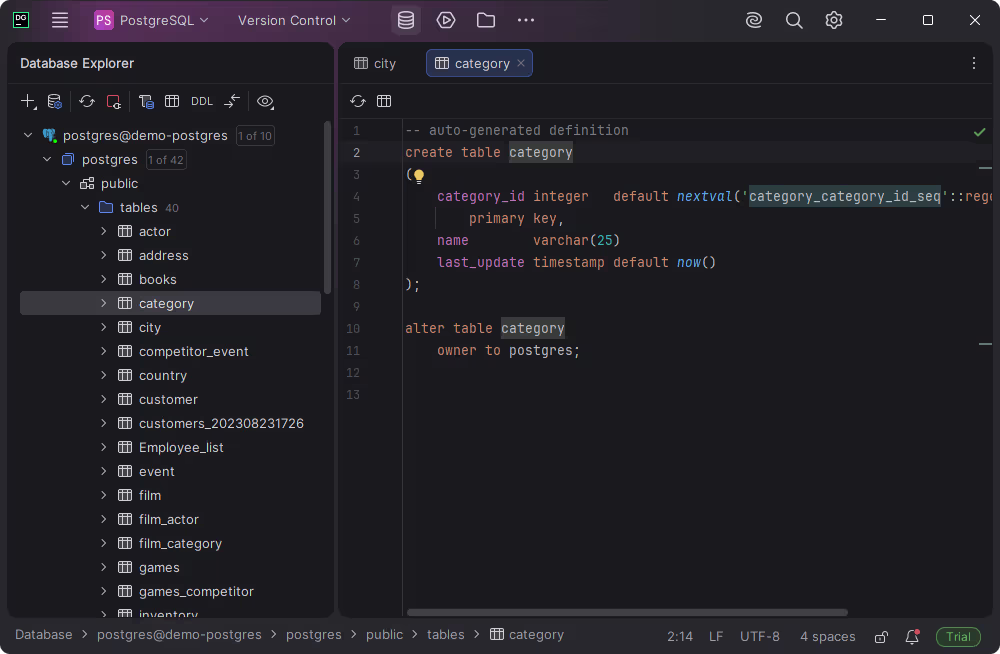This screenshot has height=654, width=1000.
Task: Click the green inspection checkmark
Action: click(x=980, y=132)
